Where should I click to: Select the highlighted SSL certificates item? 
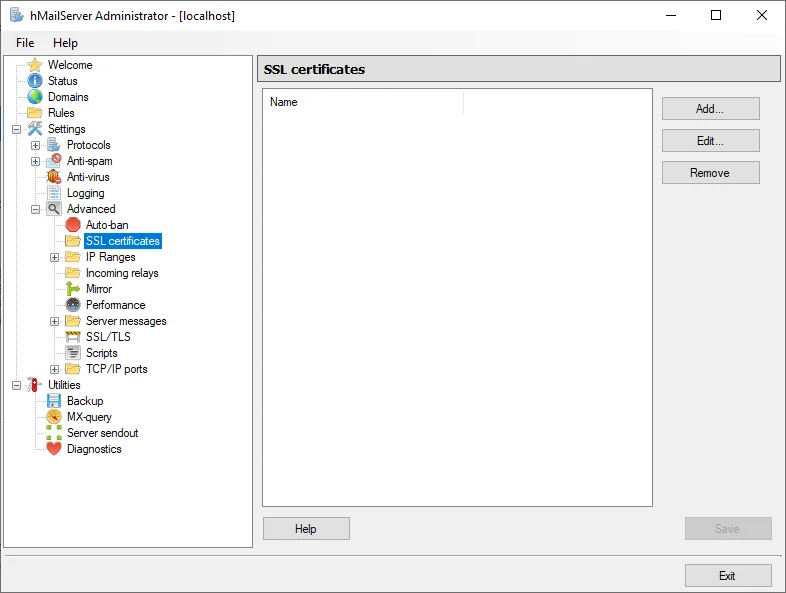[x=123, y=241]
